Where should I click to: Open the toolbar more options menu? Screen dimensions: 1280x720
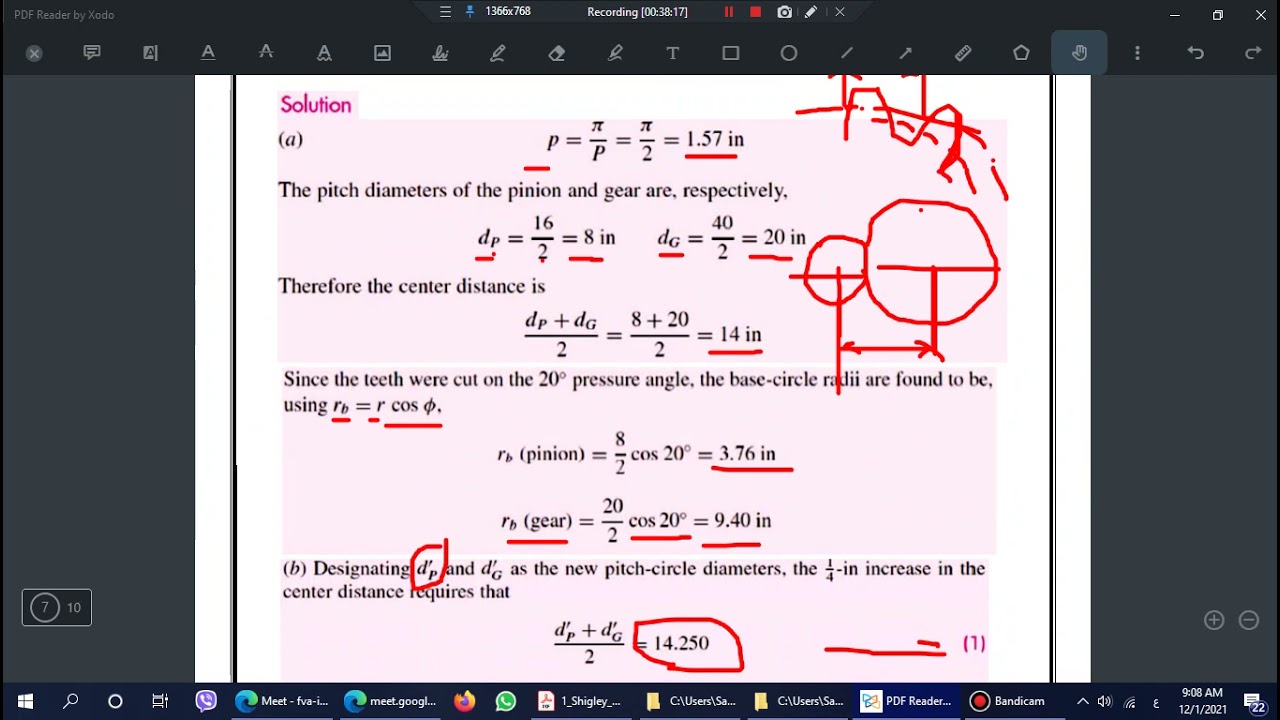click(x=1137, y=53)
